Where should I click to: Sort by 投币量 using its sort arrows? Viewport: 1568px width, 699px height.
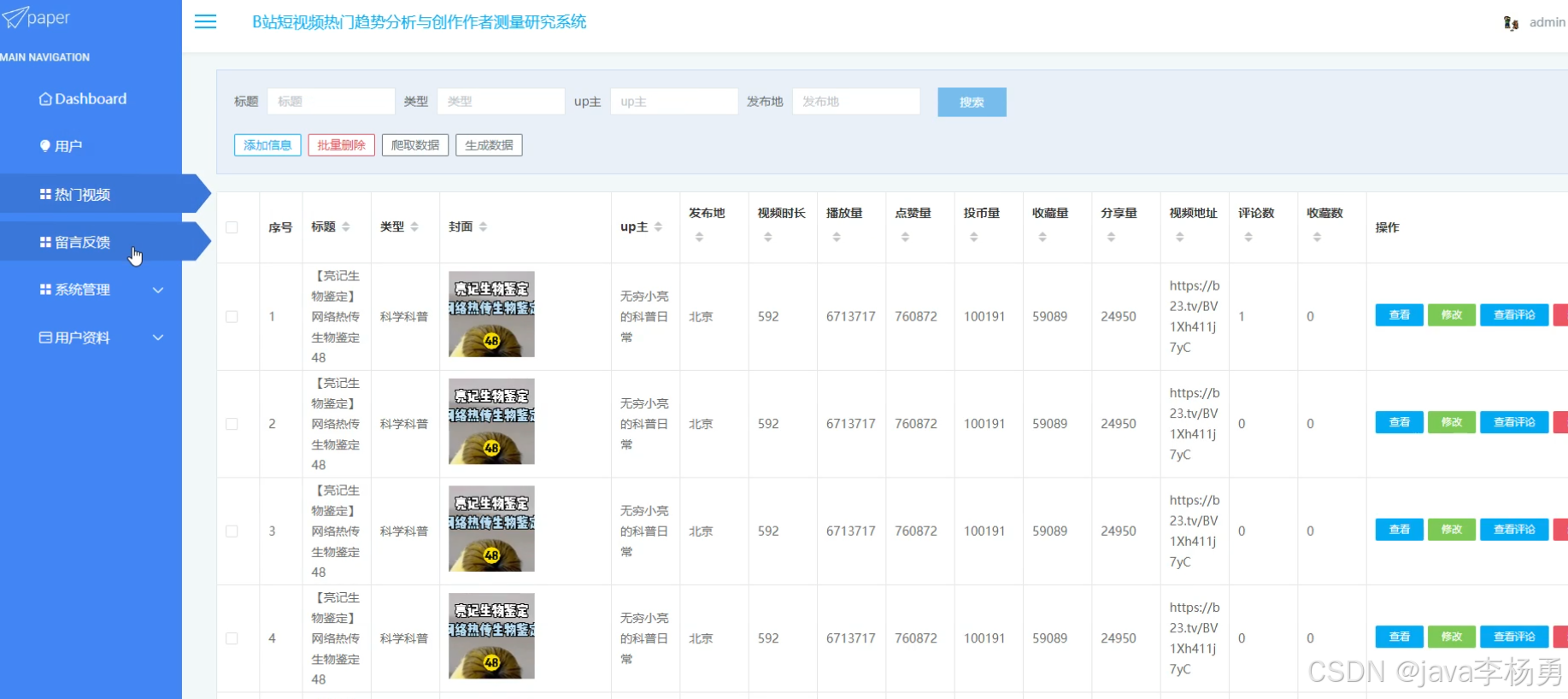[x=973, y=237]
